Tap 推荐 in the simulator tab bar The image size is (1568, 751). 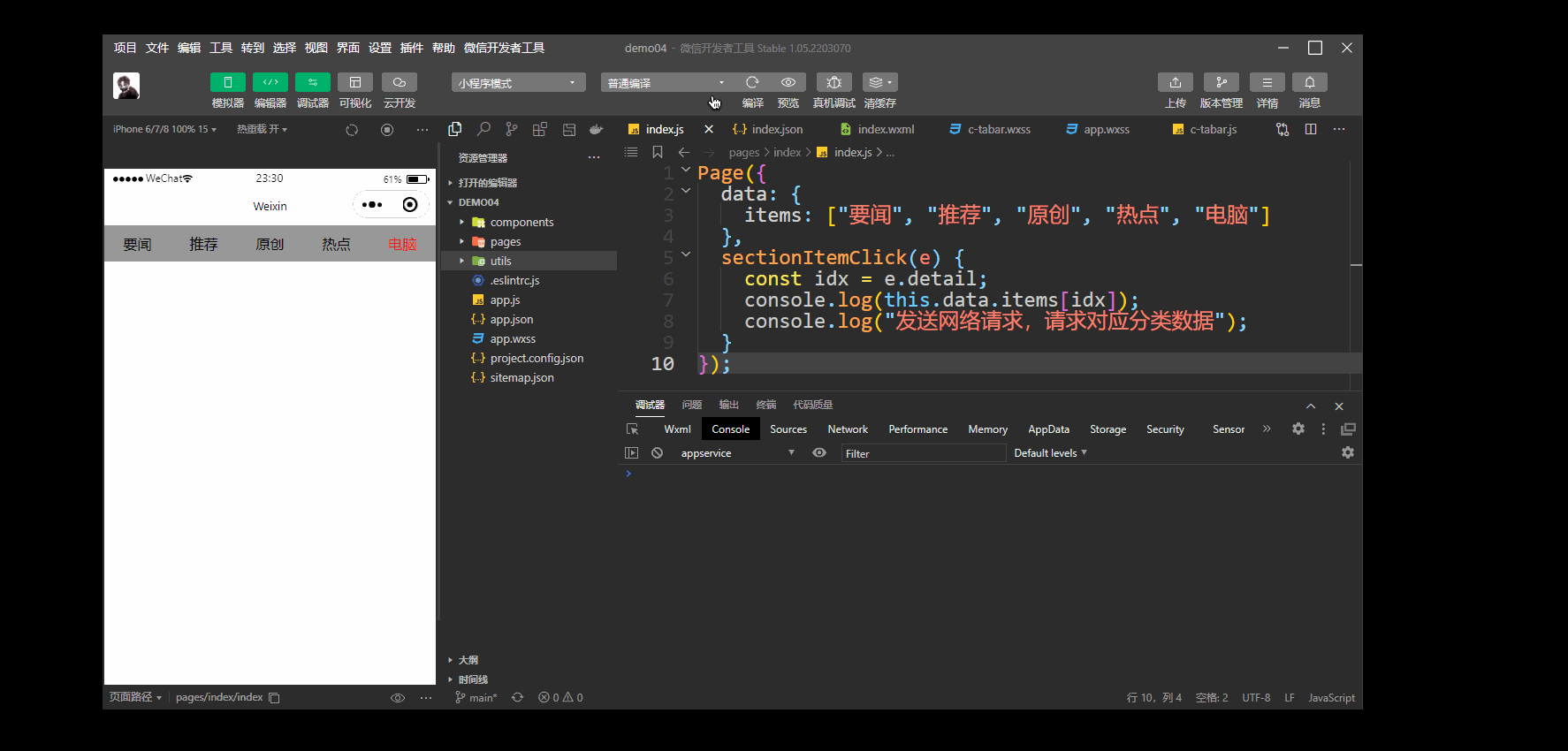[203, 244]
